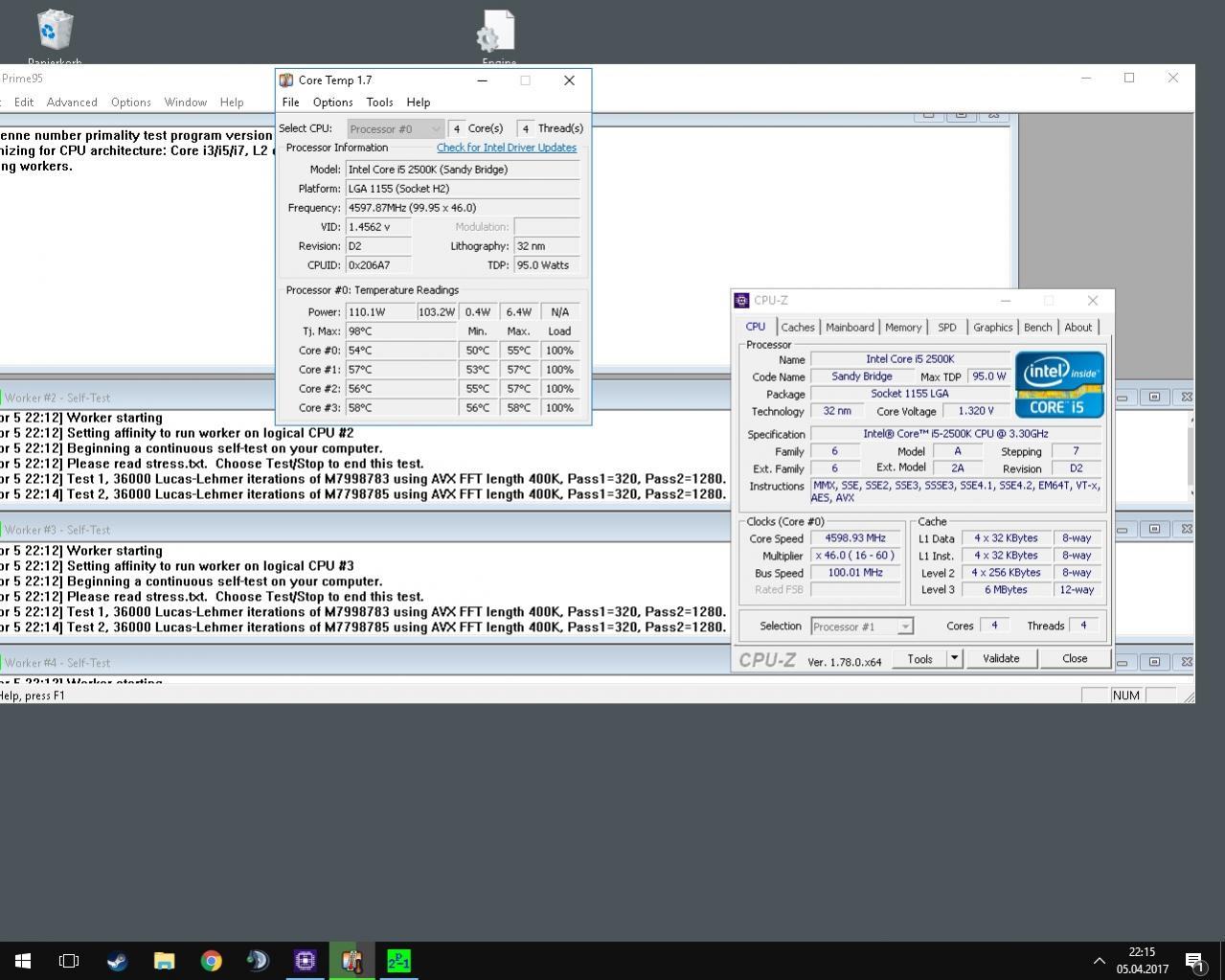Viewport: 1225px width, 980px height.
Task: Switch to Prime95 taskbar icon
Action: coord(398,960)
